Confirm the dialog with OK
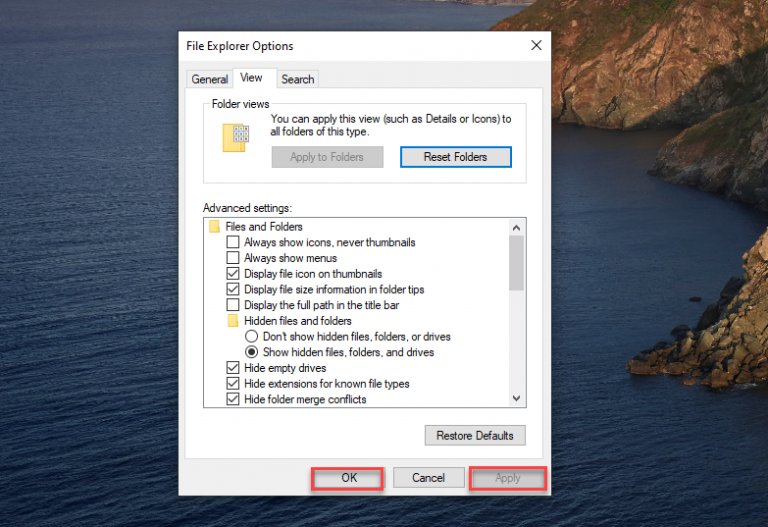 click(x=349, y=478)
